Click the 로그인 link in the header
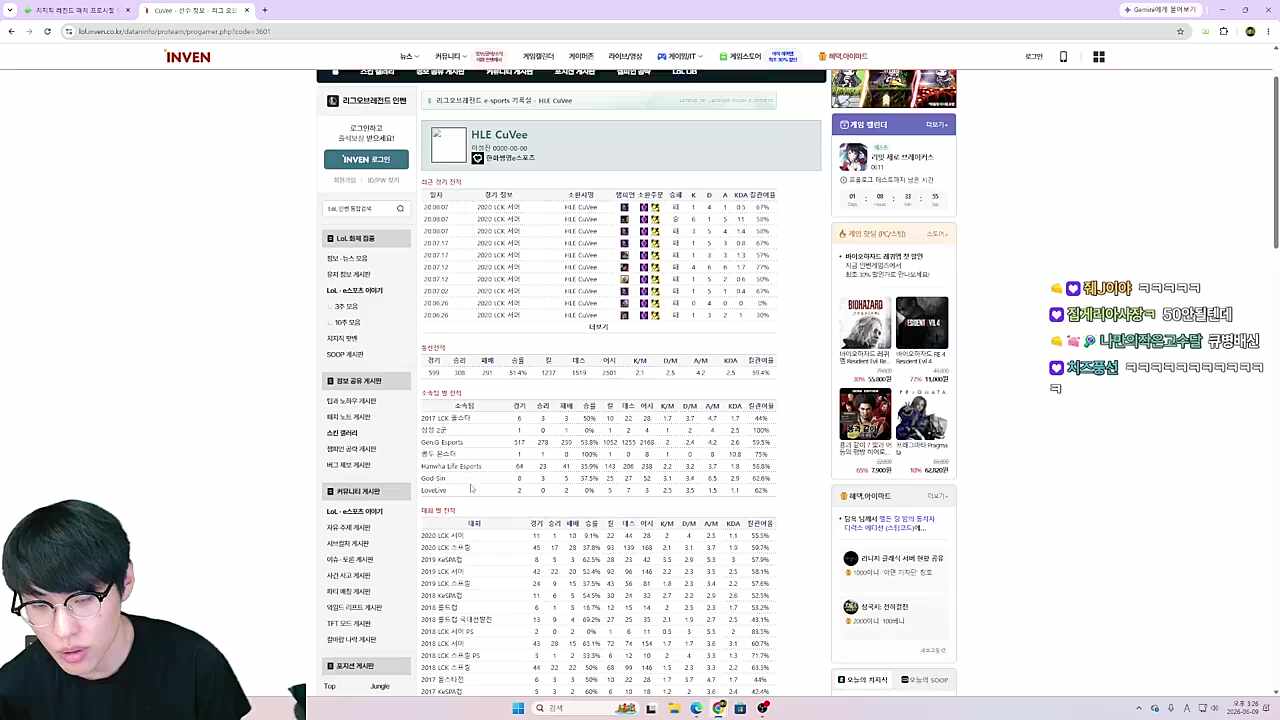 point(1034,57)
